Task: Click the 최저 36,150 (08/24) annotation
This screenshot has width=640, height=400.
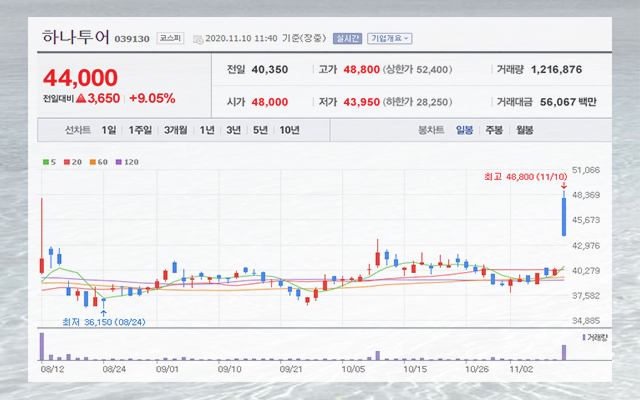Action: pos(104,322)
